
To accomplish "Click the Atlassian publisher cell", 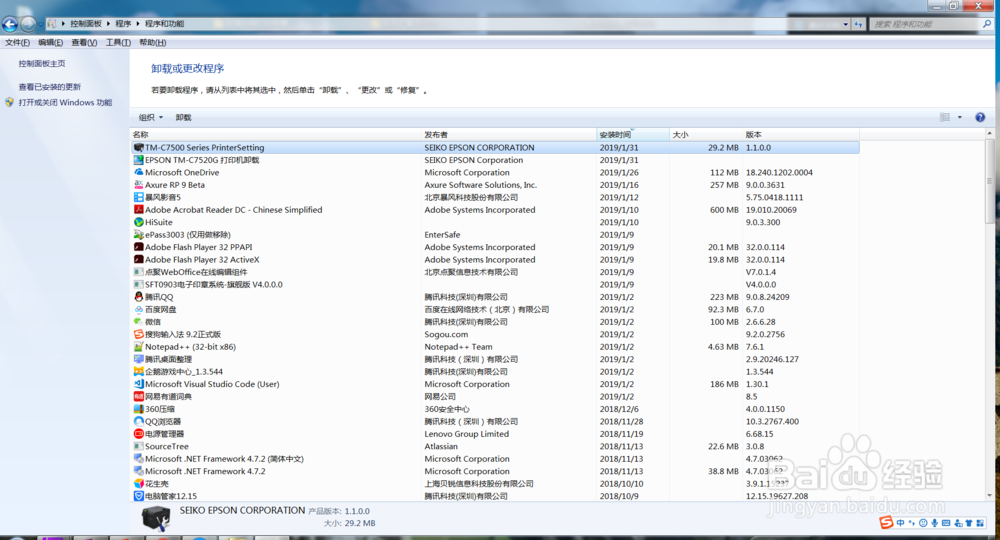I will [x=441, y=446].
